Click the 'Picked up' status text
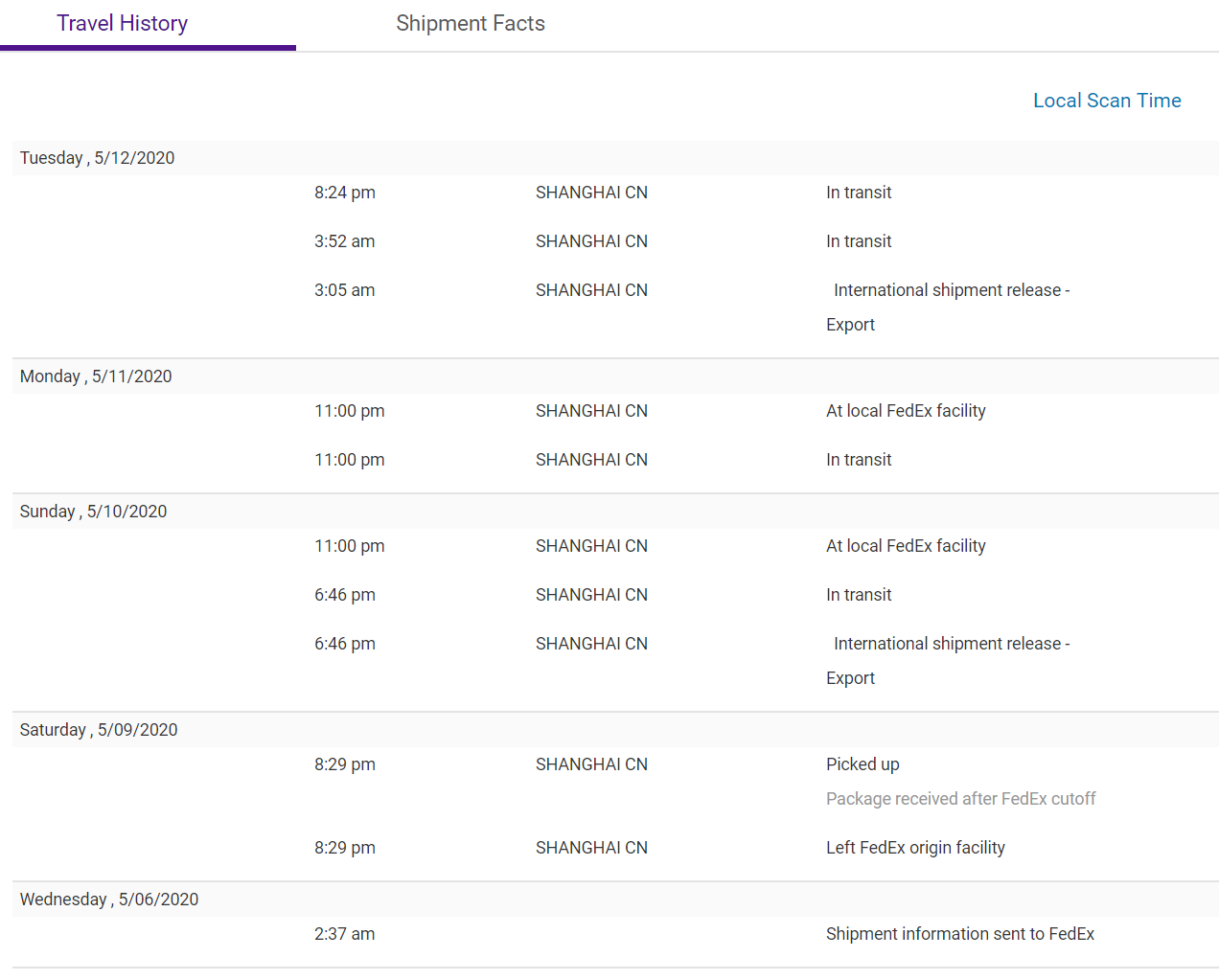This screenshot has height=980, width=1219. (x=862, y=764)
